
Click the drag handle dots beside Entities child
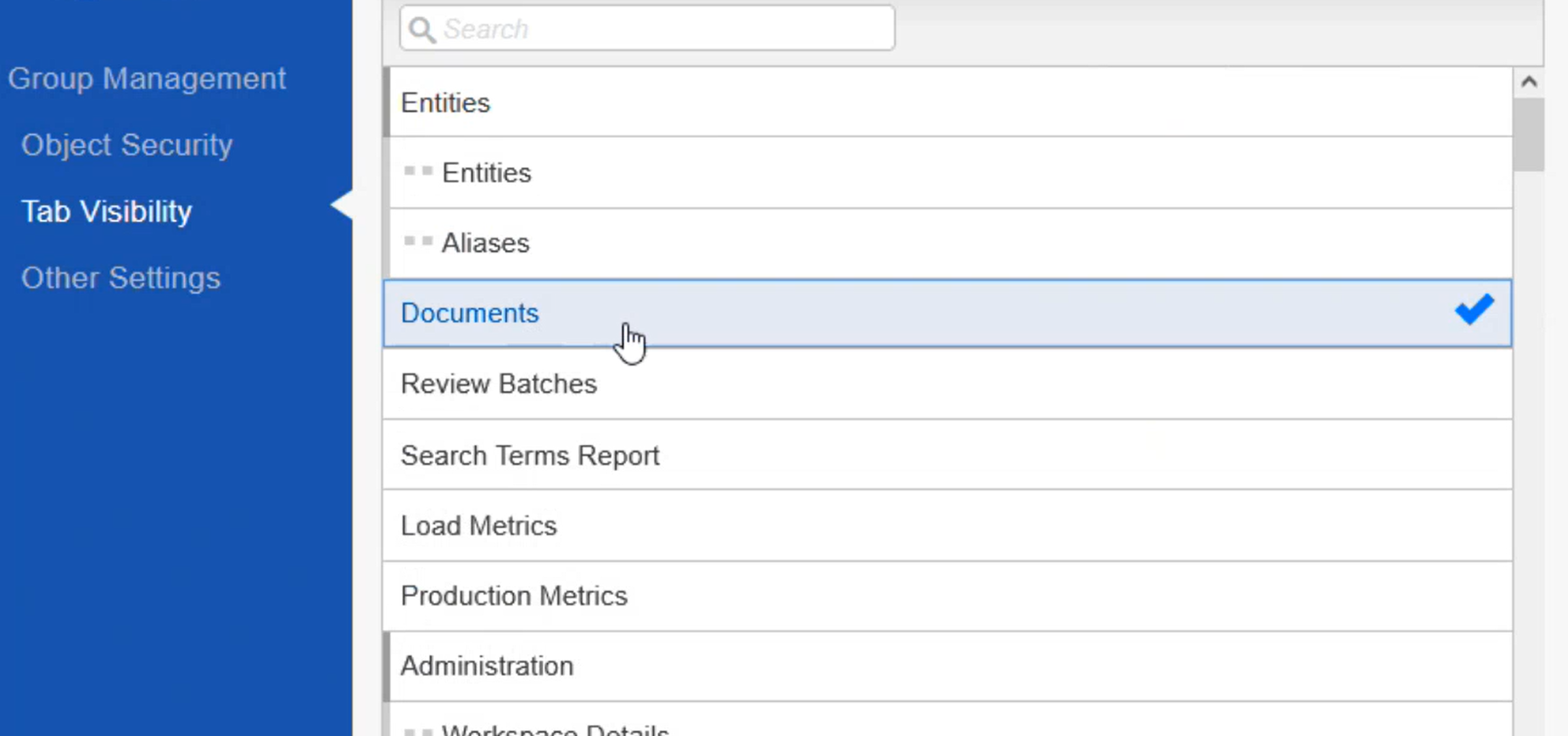[418, 171]
